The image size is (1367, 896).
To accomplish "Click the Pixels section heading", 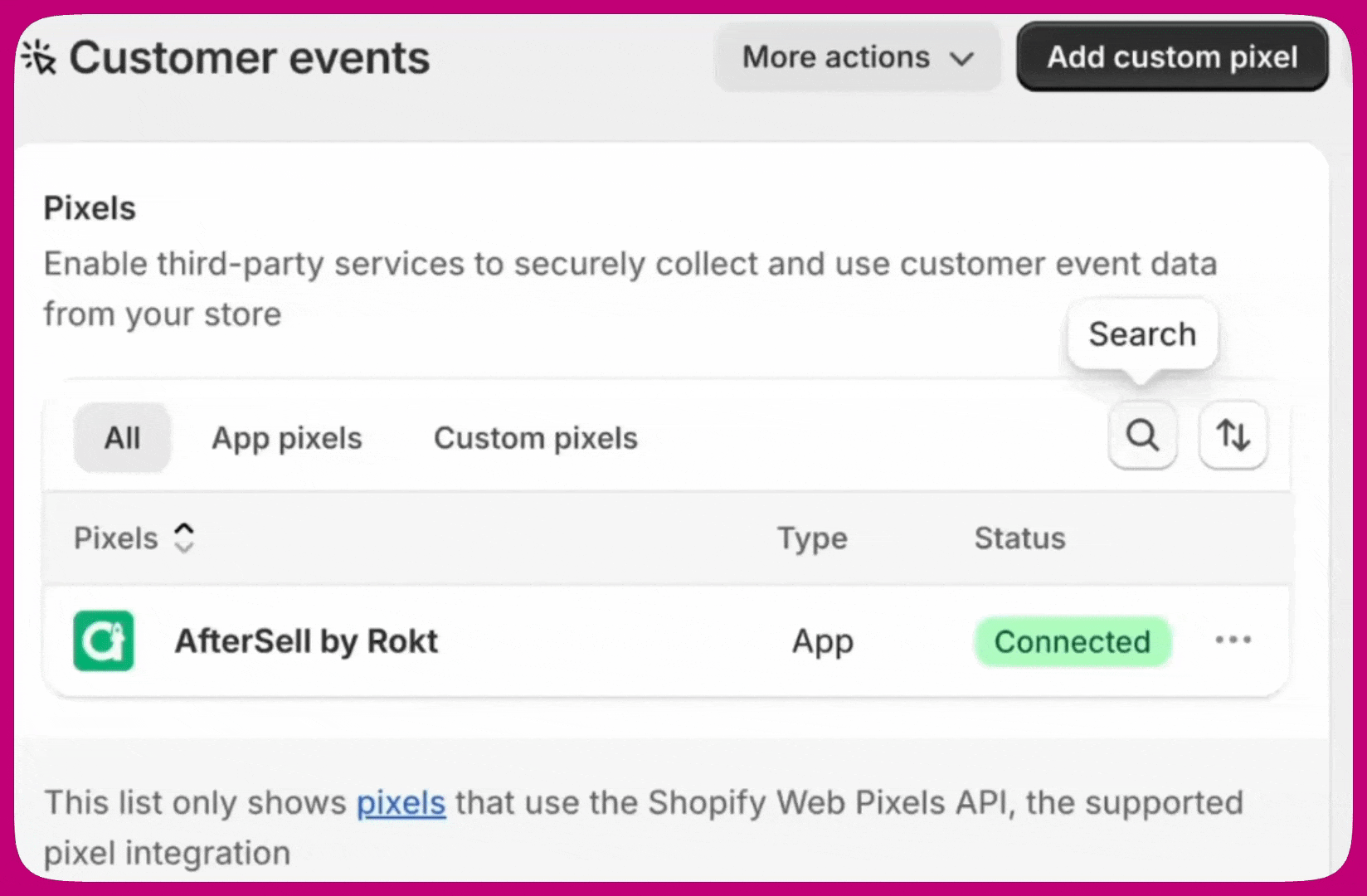I will click(x=90, y=208).
